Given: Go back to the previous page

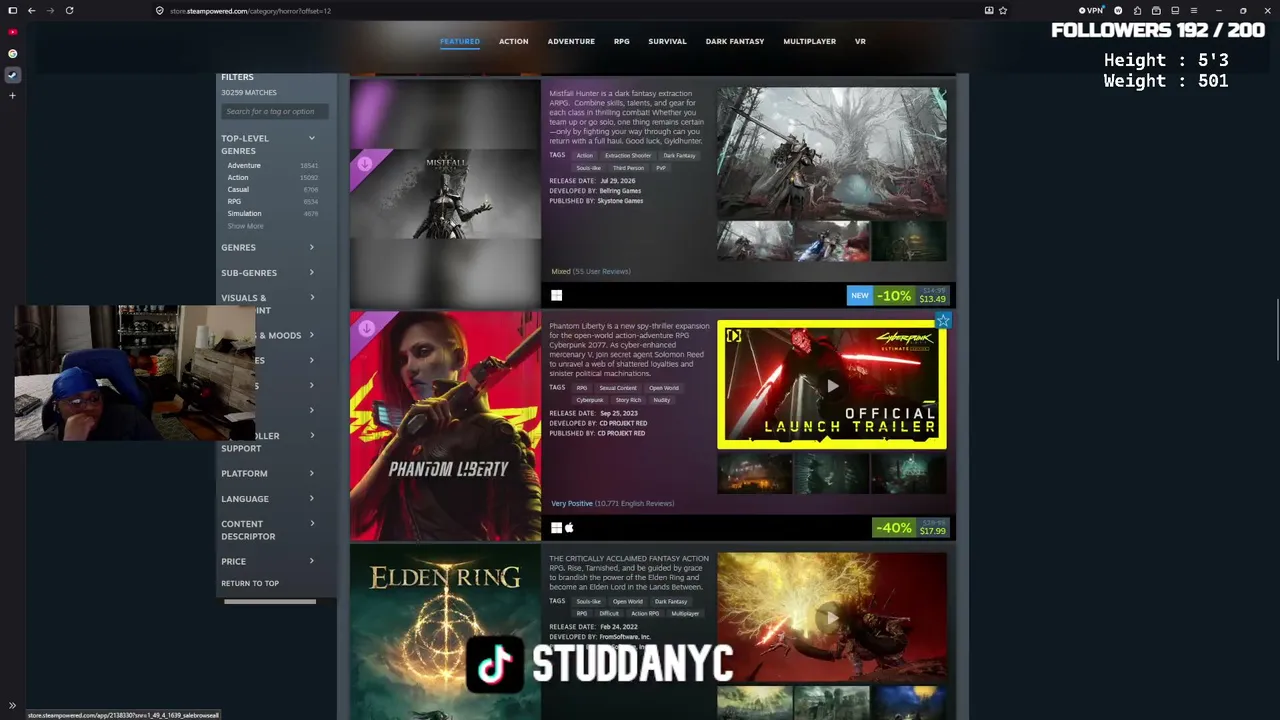Looking at the screenshot, I should coord(32,10).
